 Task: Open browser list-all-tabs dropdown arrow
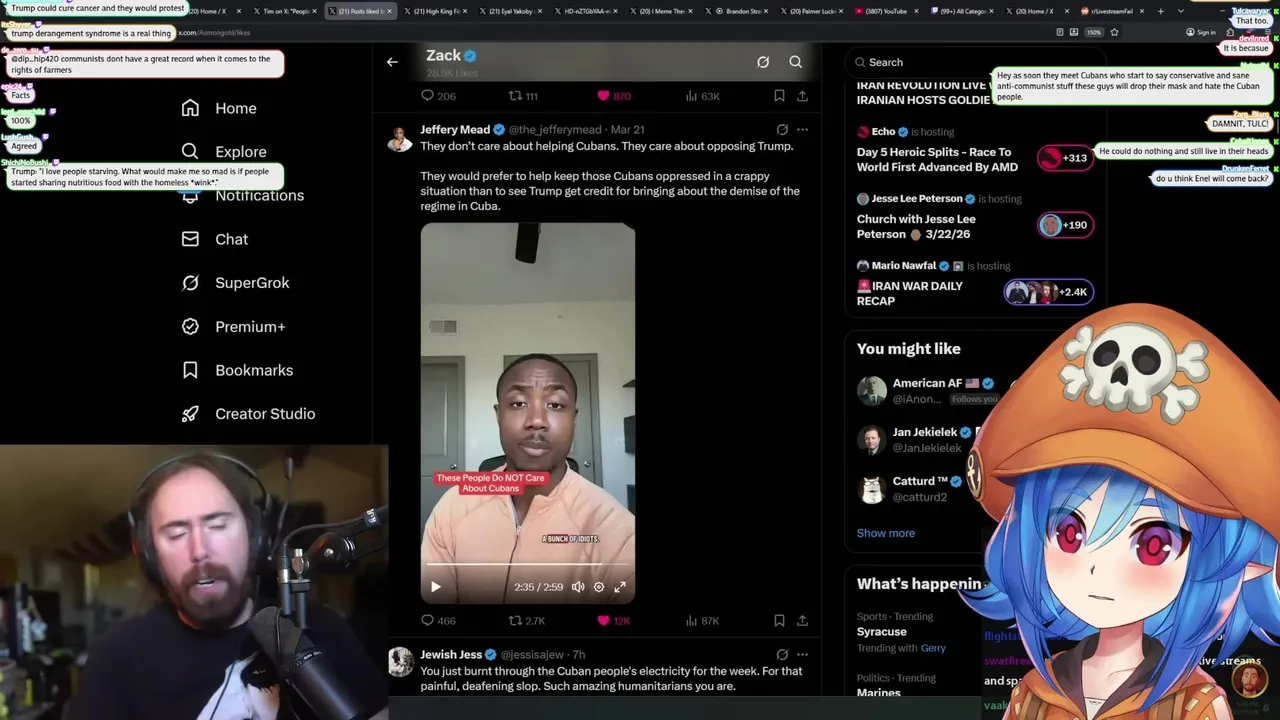(x=1180, y=11)
